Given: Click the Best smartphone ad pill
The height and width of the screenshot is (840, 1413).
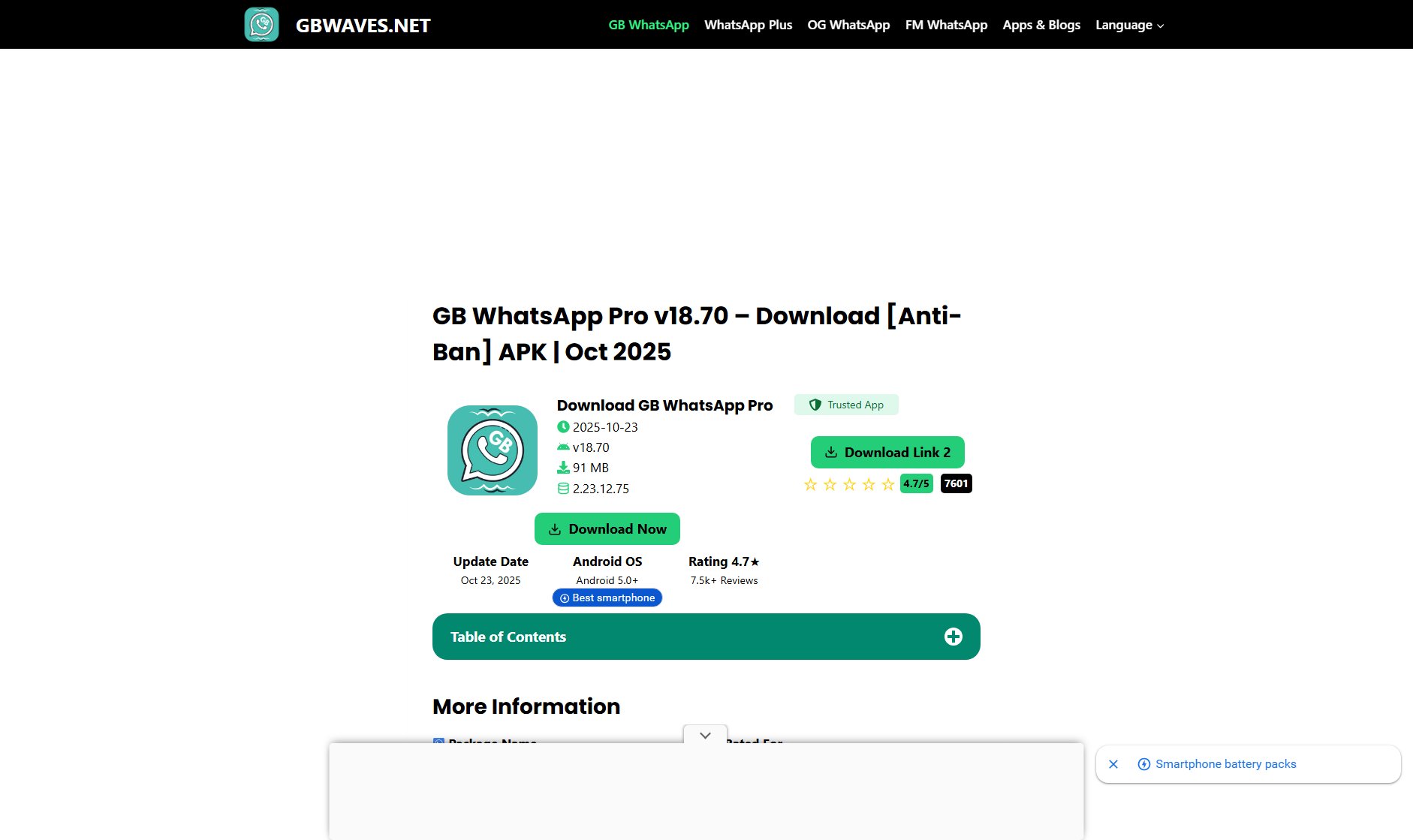Looking at the screenshot, I should pyautogui.click(x=607, y=598).
